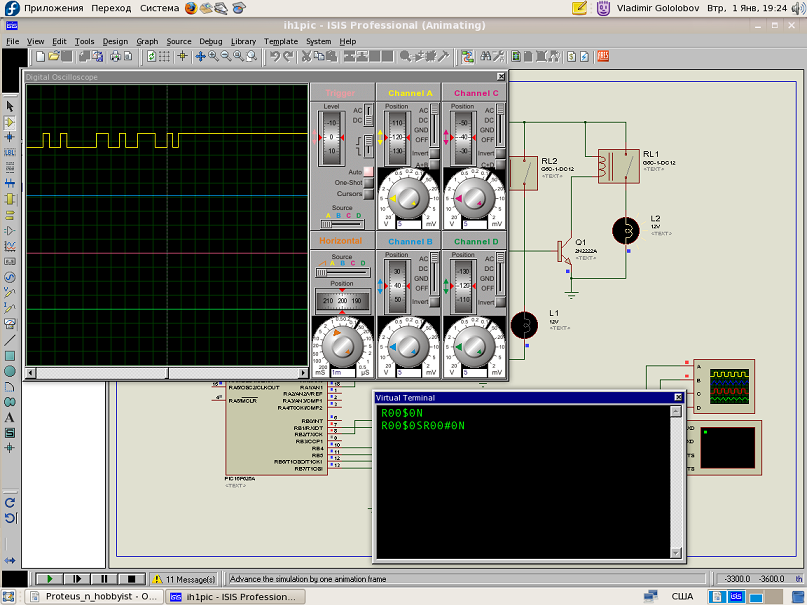Zoom out using the magnifier minus icon
Viewport: 807px width, 605px height.
click(226, 57)
